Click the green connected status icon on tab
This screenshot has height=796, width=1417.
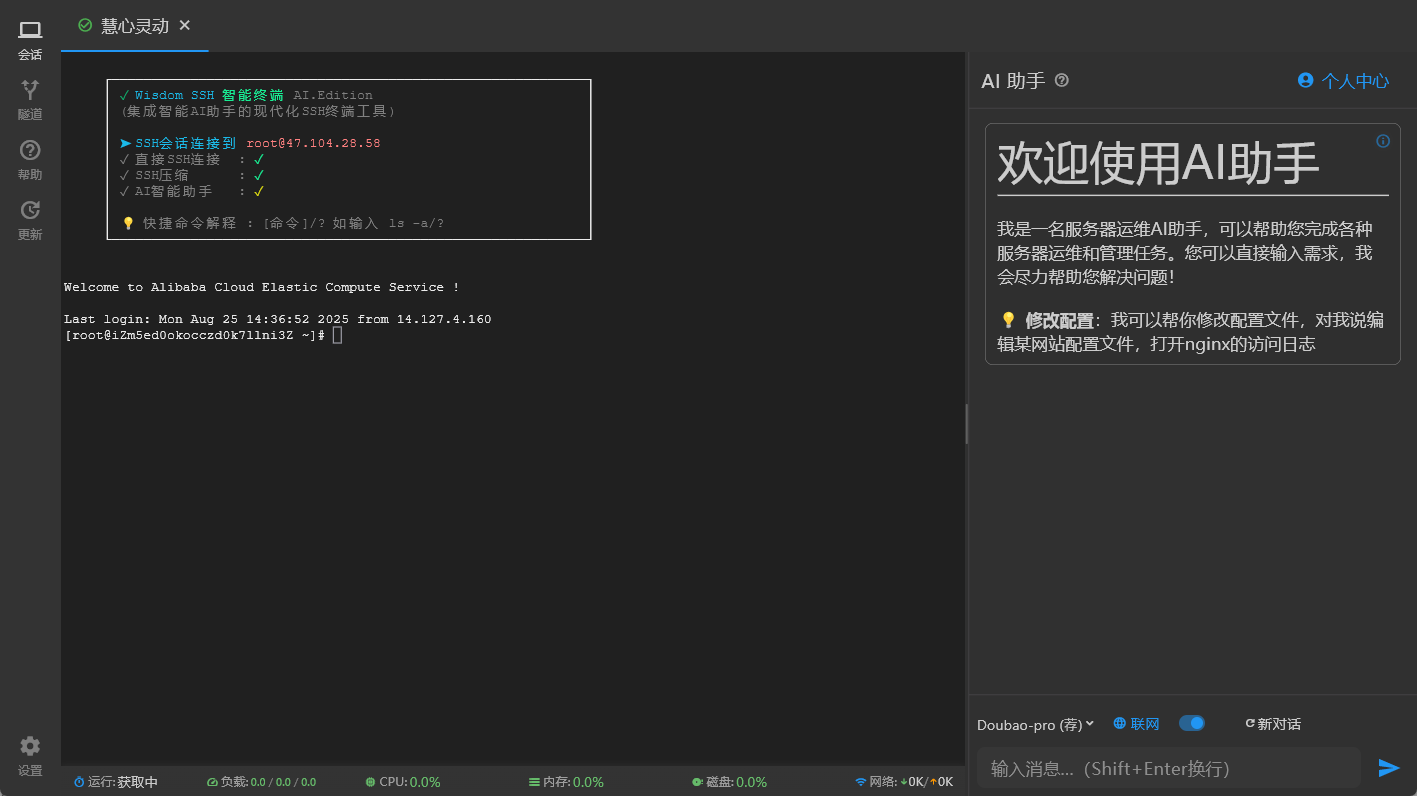(x=85, y=26)
